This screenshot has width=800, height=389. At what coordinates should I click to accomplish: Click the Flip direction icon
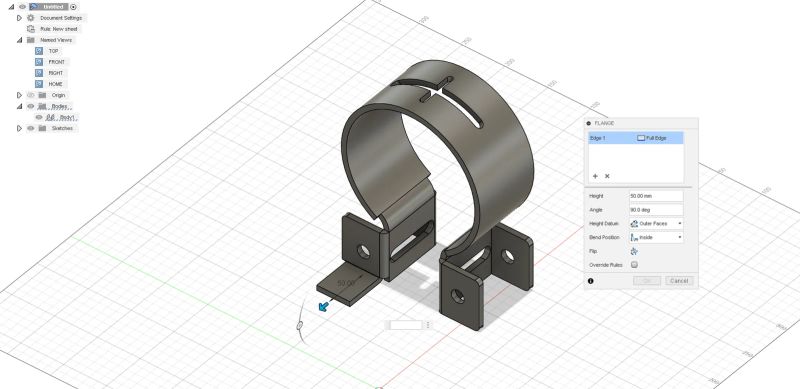click(634, 251)
